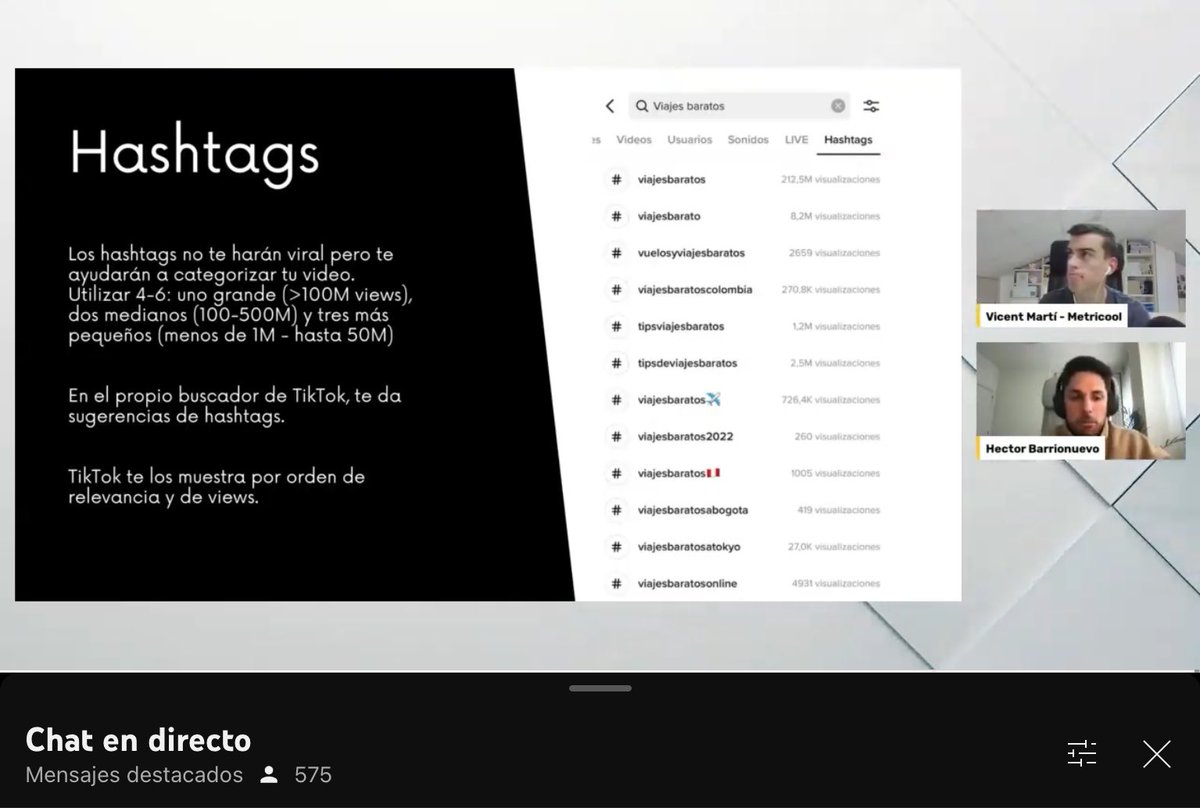Click the # icon beside tipsviajesbaratos
Image resolution: width=1200 pixels, height=808 pixels.
[617, 327]
